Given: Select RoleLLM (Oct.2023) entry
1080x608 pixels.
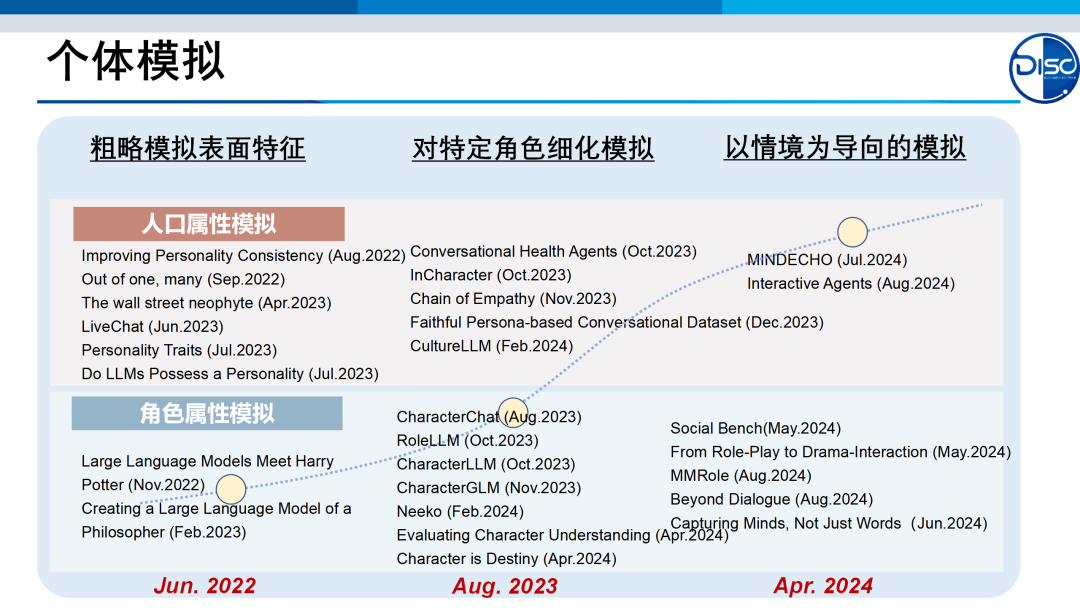Looking at the screenshot, I should [468, 441].
